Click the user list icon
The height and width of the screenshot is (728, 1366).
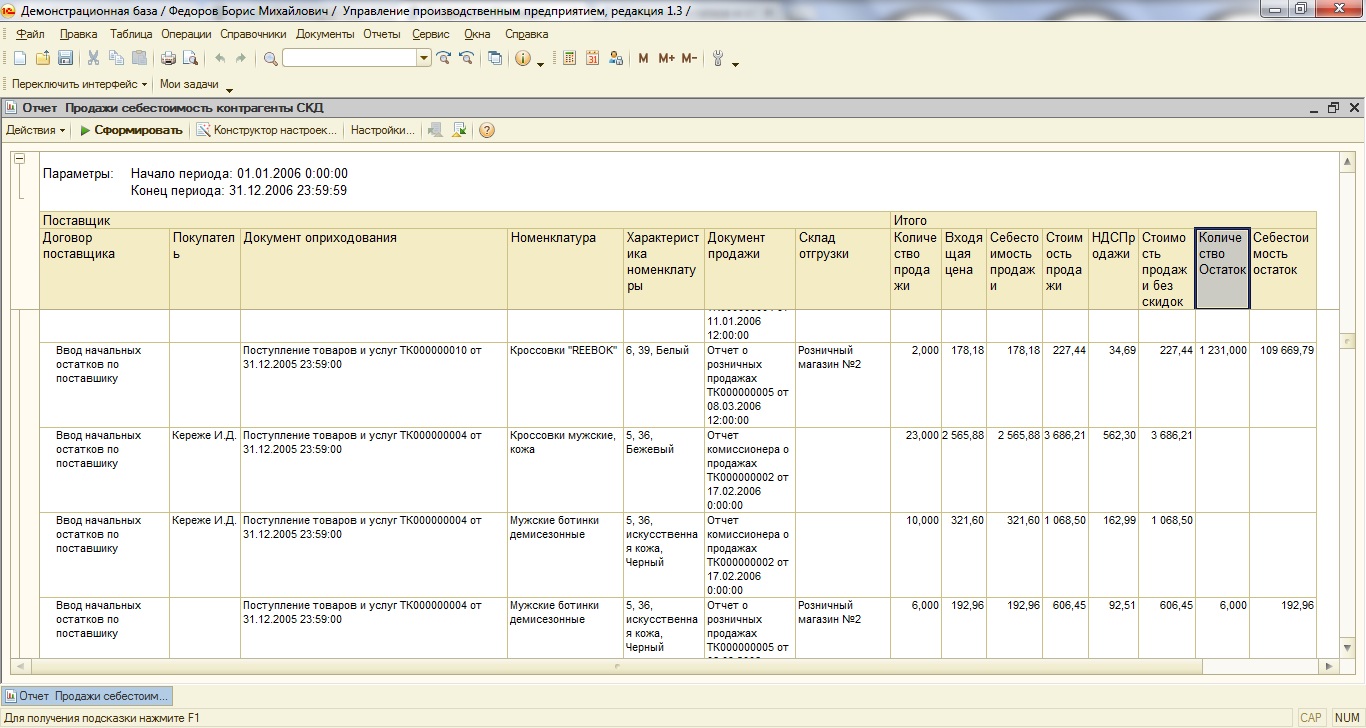(616, 59)
